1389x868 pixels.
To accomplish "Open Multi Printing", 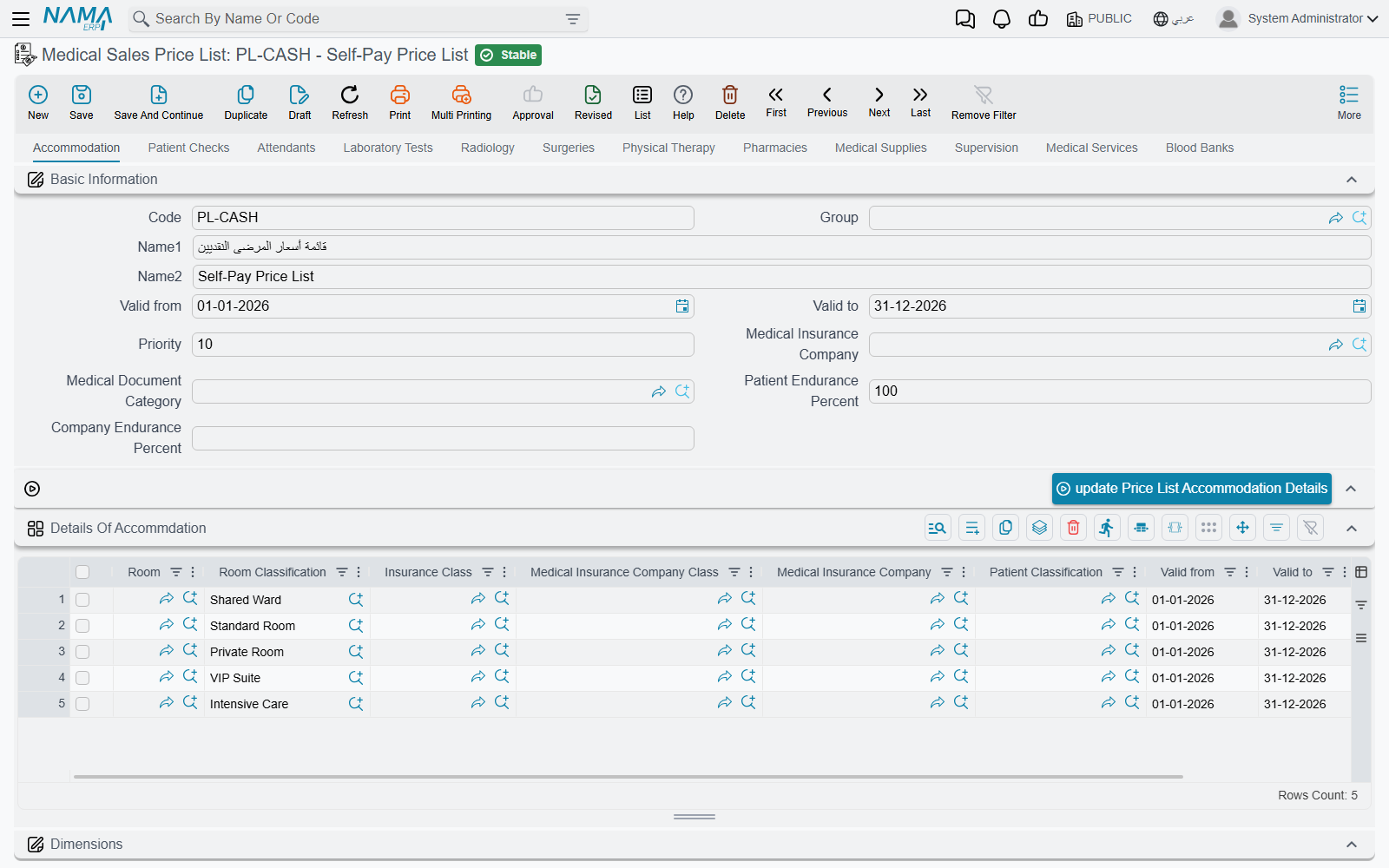I will point(461,102).
